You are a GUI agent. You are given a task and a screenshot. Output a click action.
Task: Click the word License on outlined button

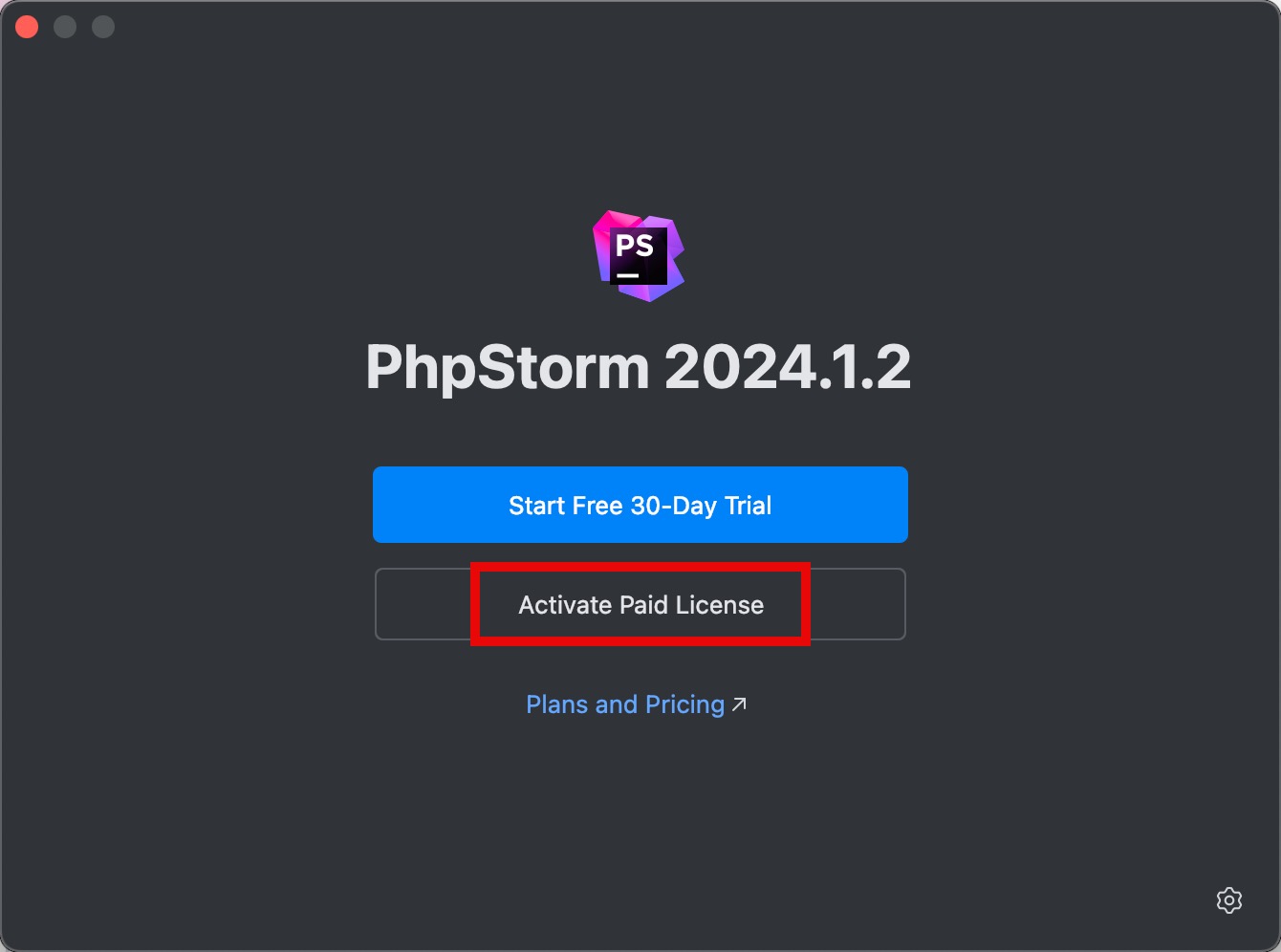[720, 605]
